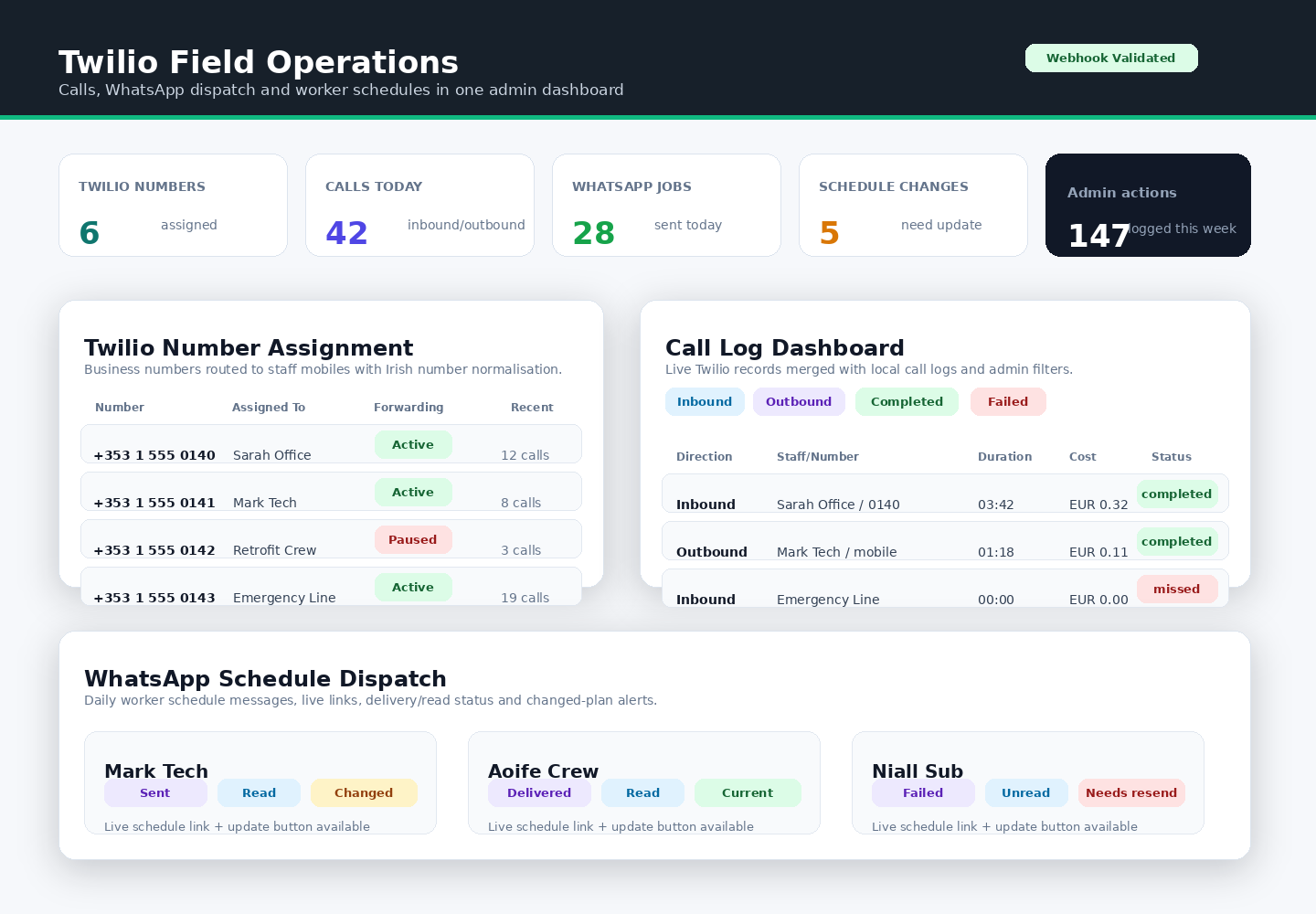Open the Twilio Numbers stat card
This screenshot has height=914, width=1316.
(173, 205)
